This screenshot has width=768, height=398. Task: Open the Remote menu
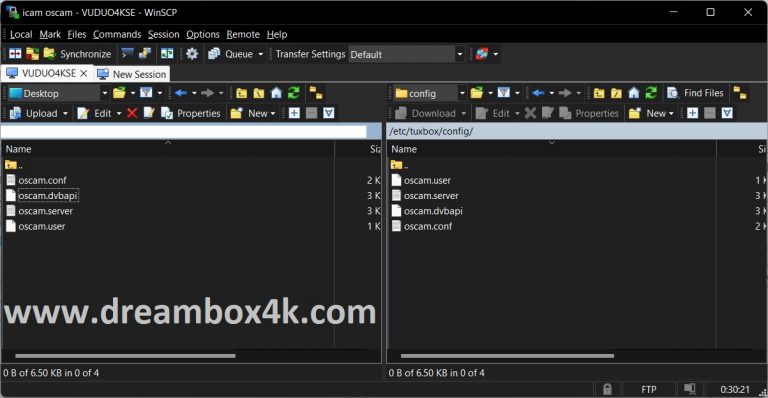pyautogui.click(x=243, y=34)
